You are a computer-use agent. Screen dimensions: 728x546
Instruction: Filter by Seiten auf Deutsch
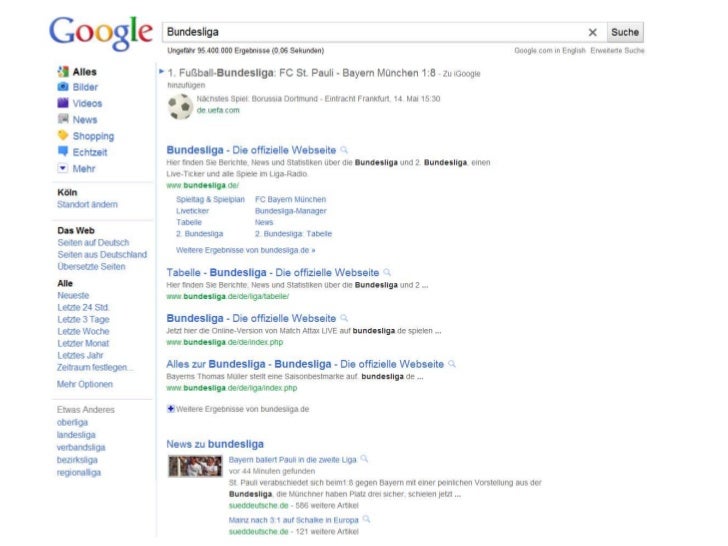pyautogui.click(x=93, y=242)
